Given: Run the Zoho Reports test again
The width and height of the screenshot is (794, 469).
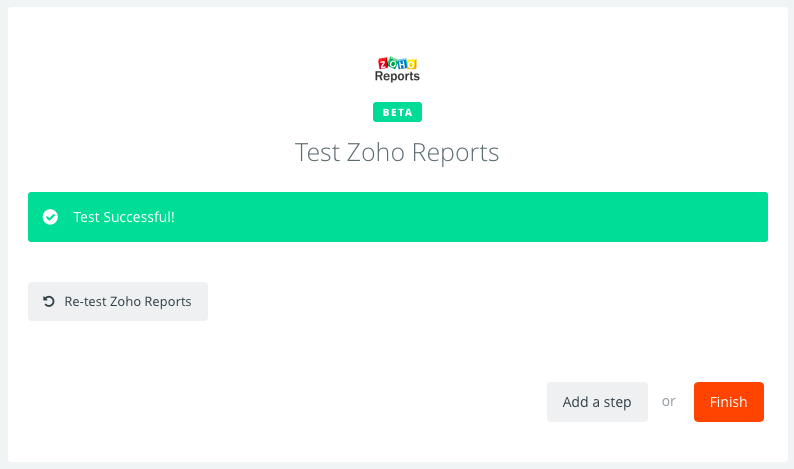Looking at the screenshot, I should 118,301.
